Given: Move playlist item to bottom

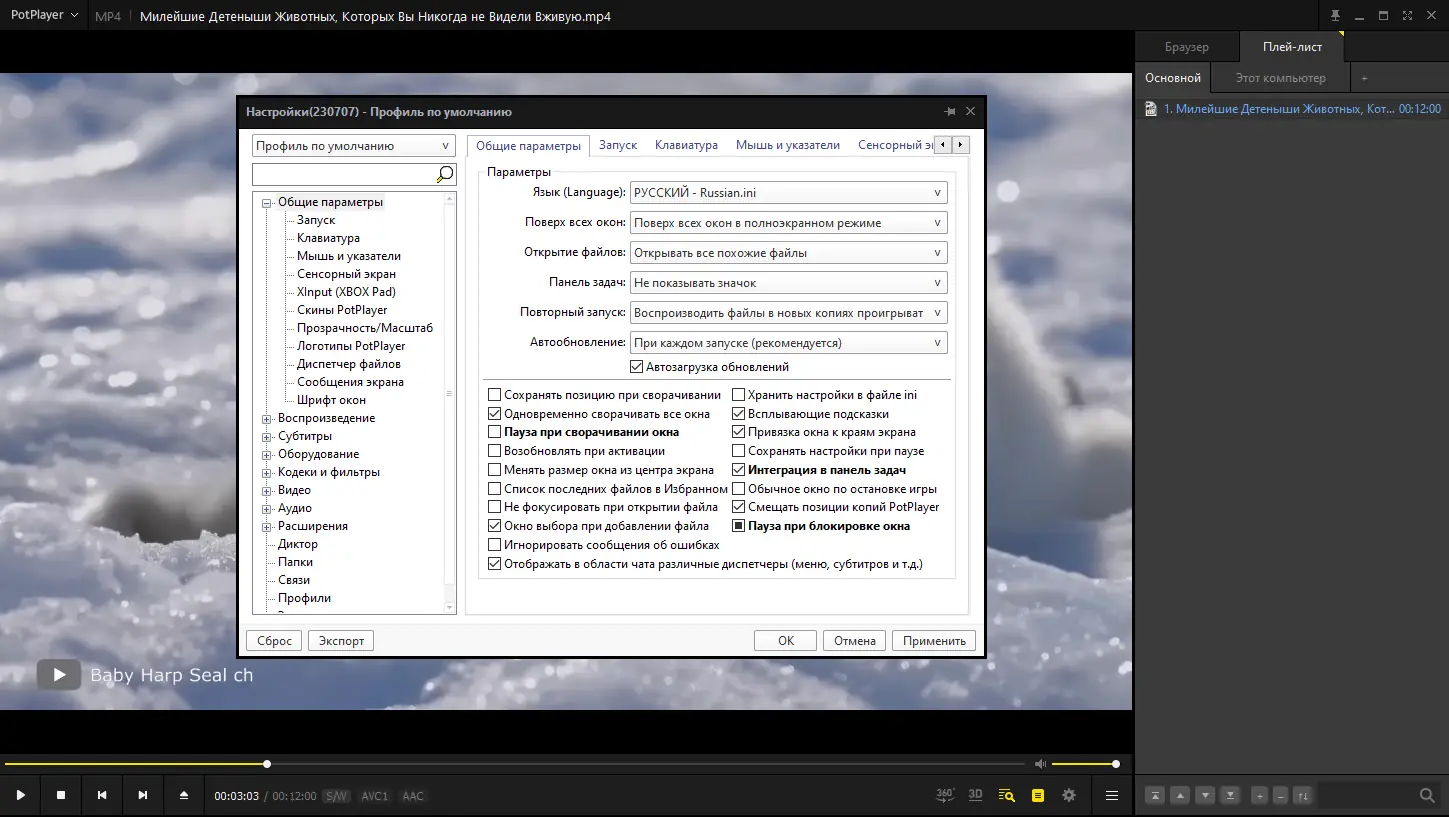Looking at the screenshot, I should tap(1231, 796).
